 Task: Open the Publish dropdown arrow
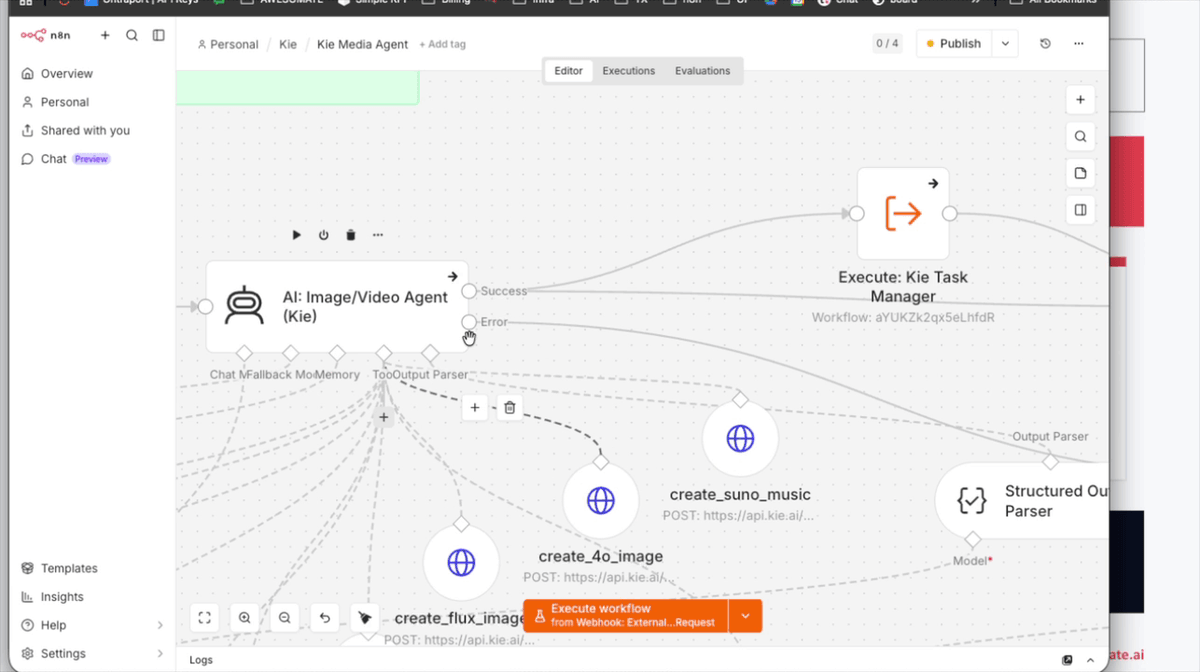1005,43
